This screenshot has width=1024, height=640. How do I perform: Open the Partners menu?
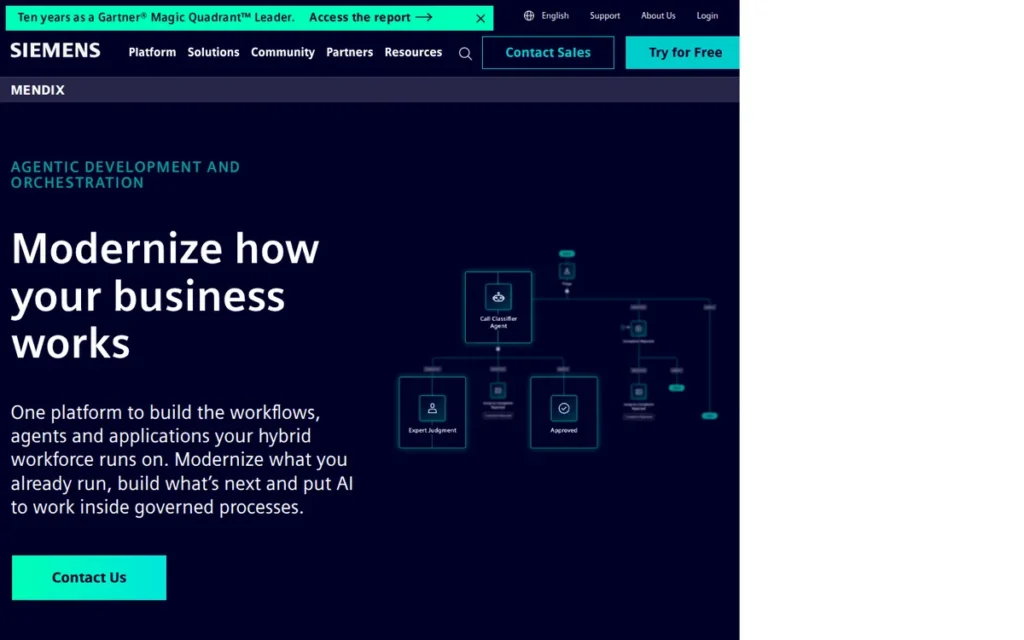pyautogui.click(x=349, y=52)
